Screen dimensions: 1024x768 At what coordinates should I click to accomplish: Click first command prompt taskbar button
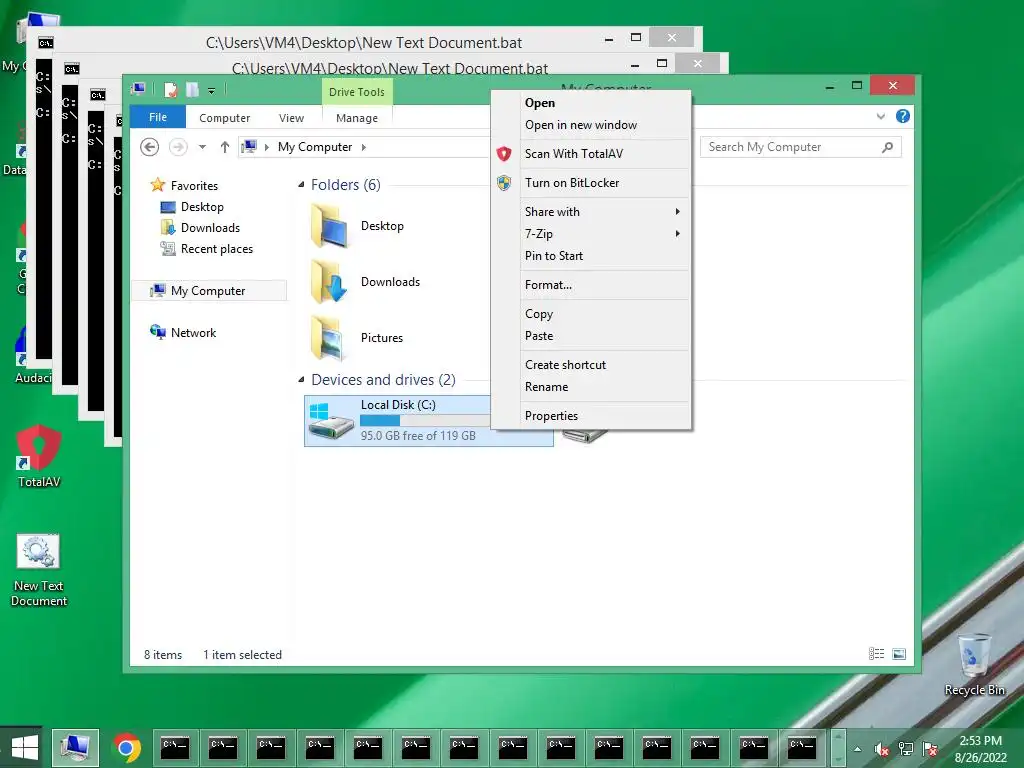(x=174, y=748)
